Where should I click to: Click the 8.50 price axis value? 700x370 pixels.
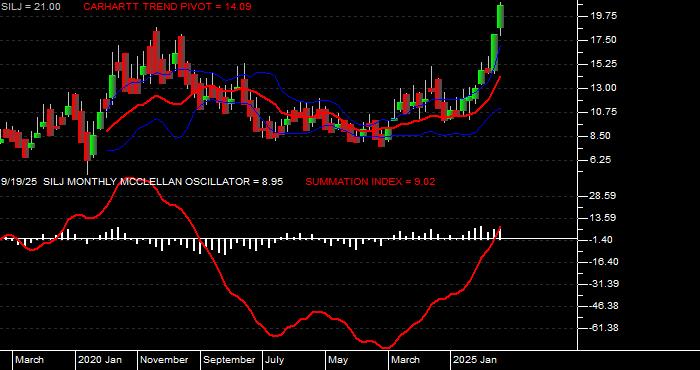click(603, 136)
